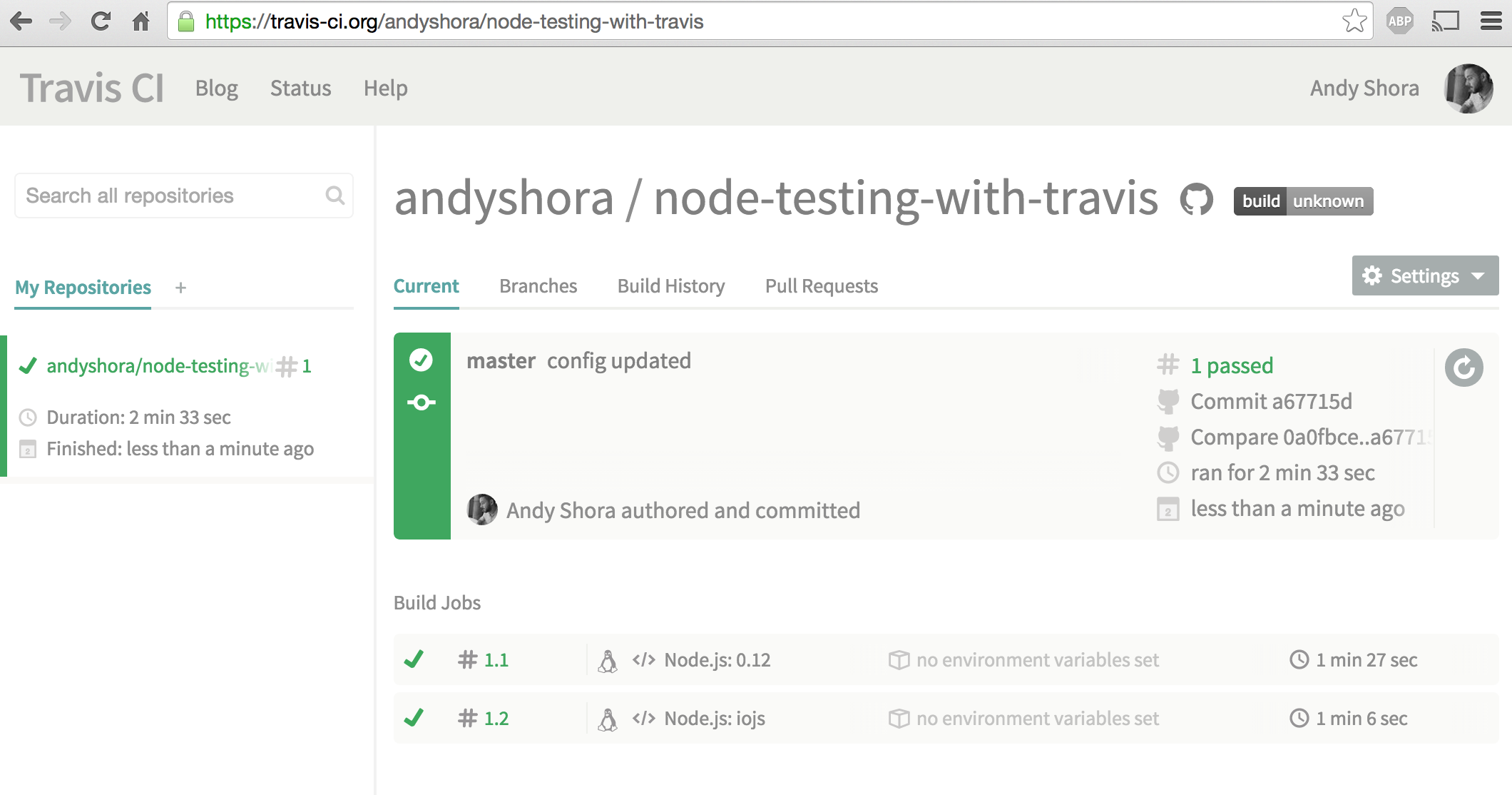Click the search magnifier icon

334,196
